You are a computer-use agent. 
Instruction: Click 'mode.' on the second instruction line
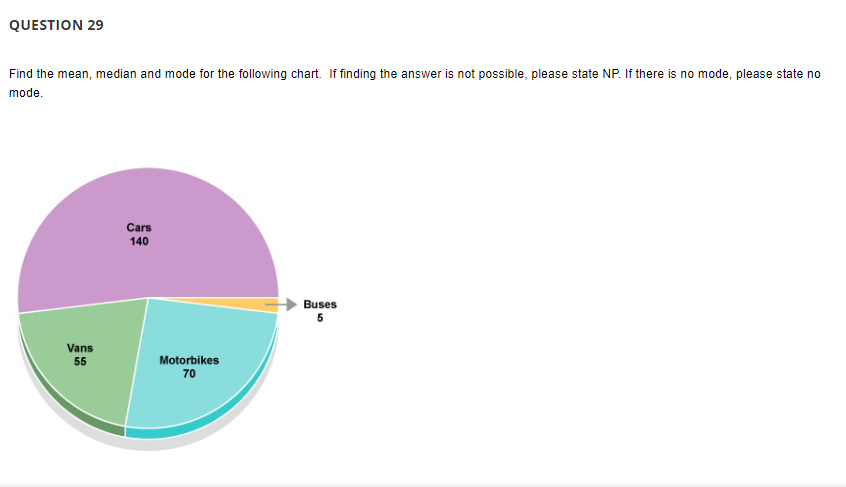tap(25, 91)
